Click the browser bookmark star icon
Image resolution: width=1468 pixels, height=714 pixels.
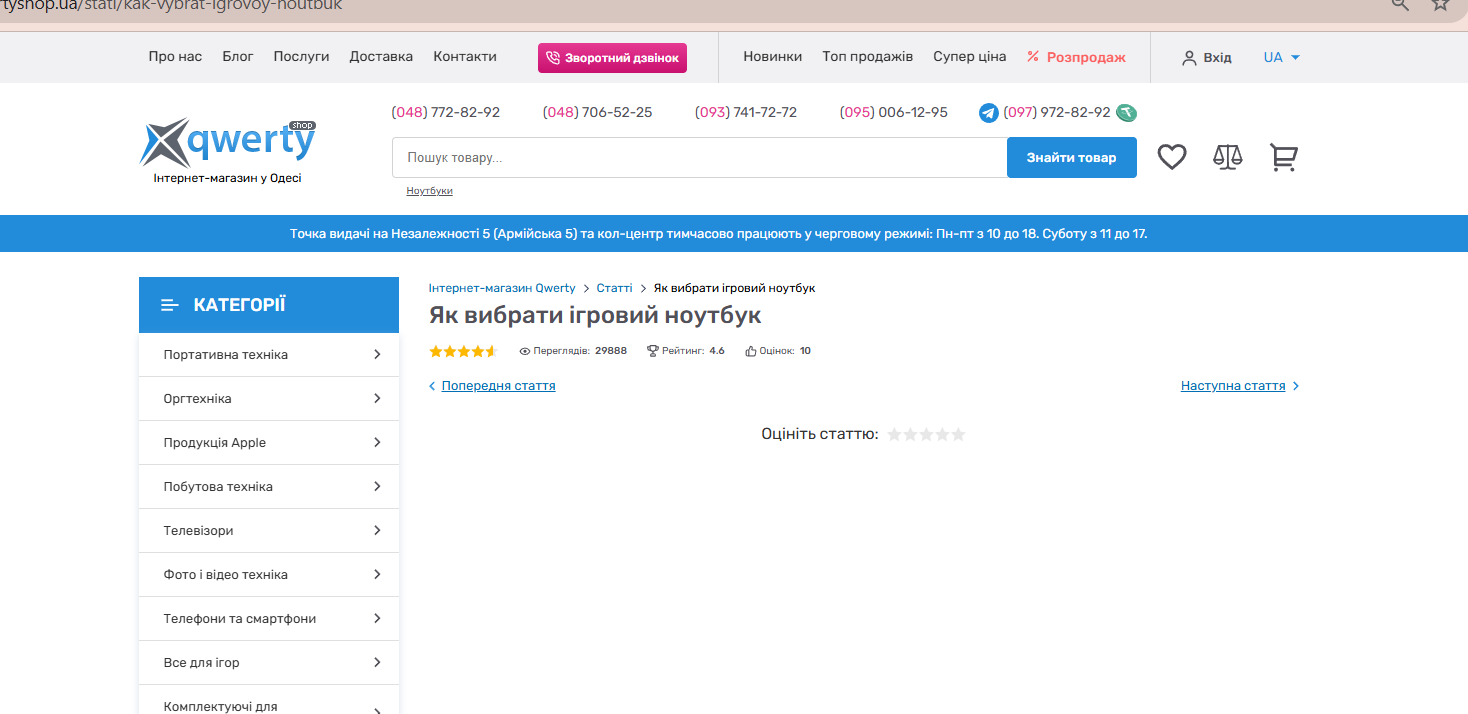coord(1440,4)
